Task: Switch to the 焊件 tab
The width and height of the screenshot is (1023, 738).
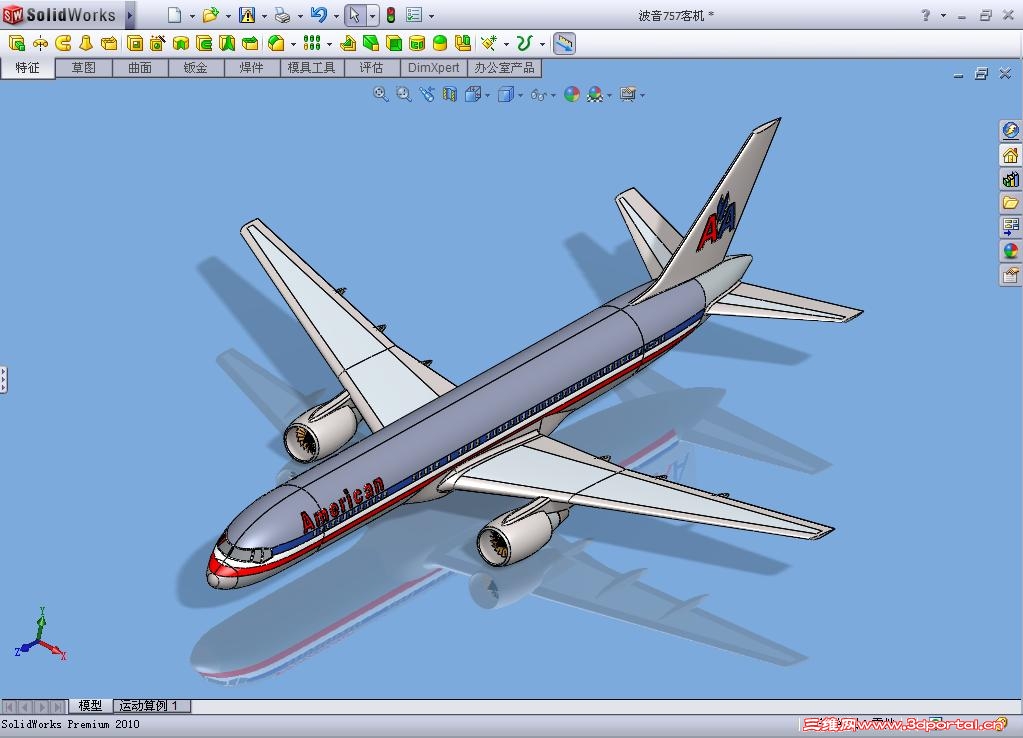Action: (252, 68)
